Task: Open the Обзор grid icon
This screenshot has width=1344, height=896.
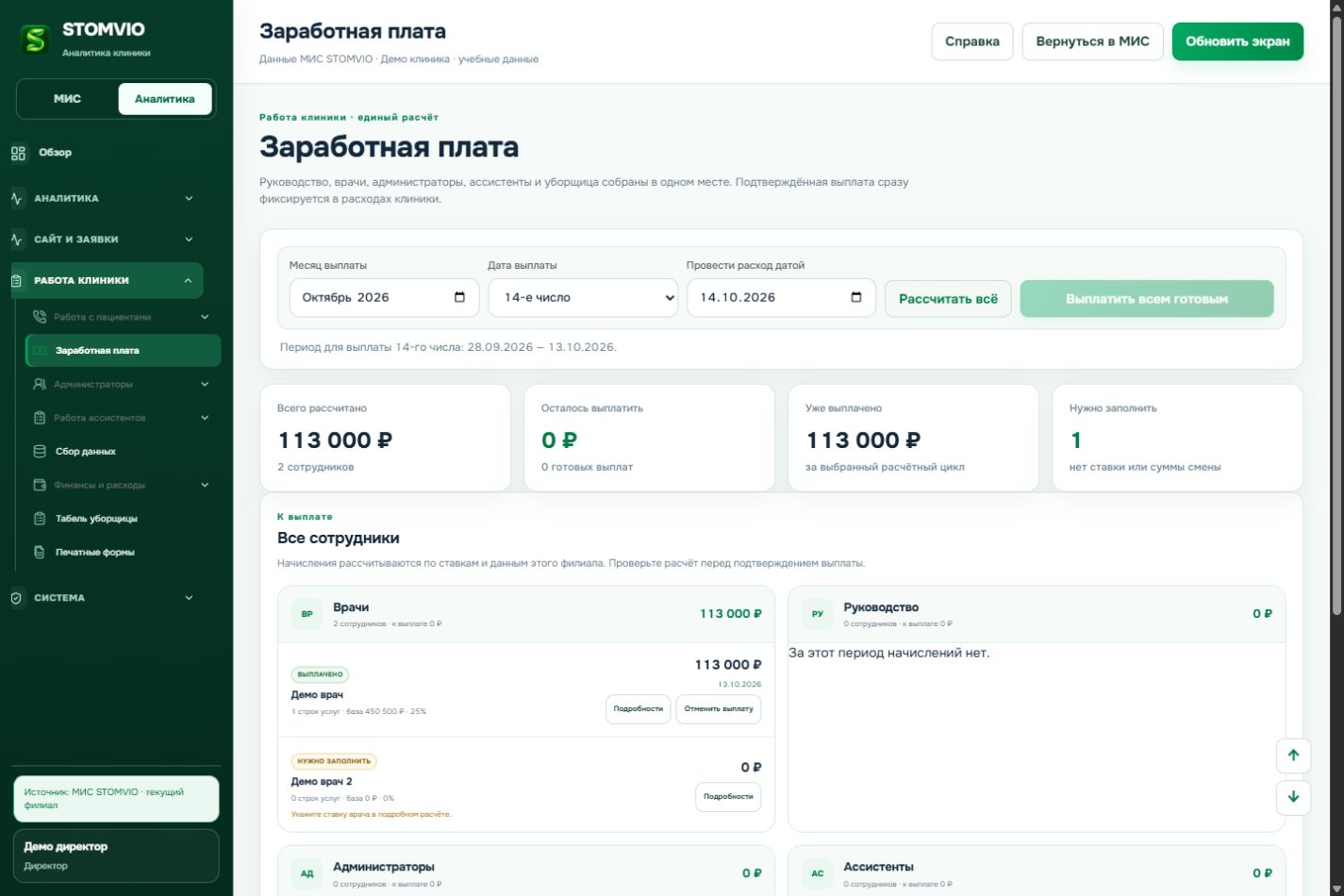Action: [18, 153]
